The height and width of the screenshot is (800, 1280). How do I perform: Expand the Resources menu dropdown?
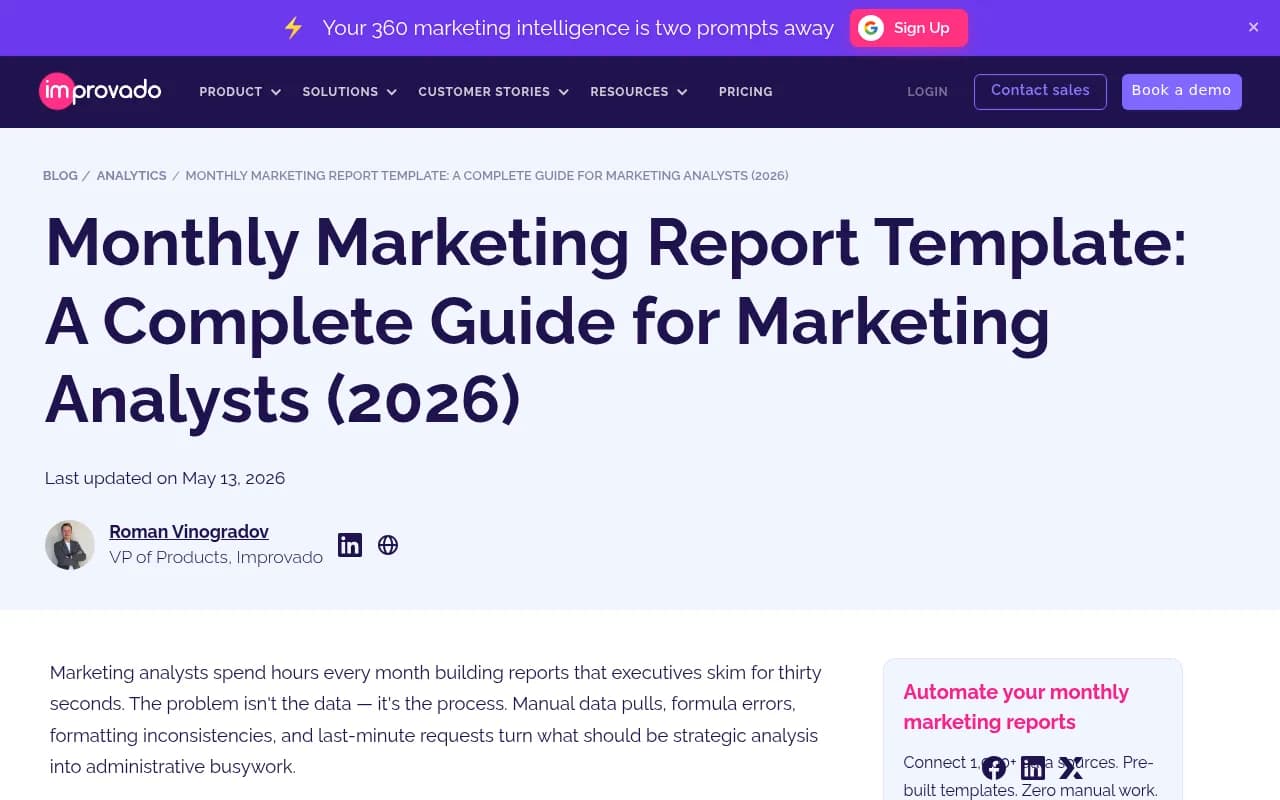[639, 92]
